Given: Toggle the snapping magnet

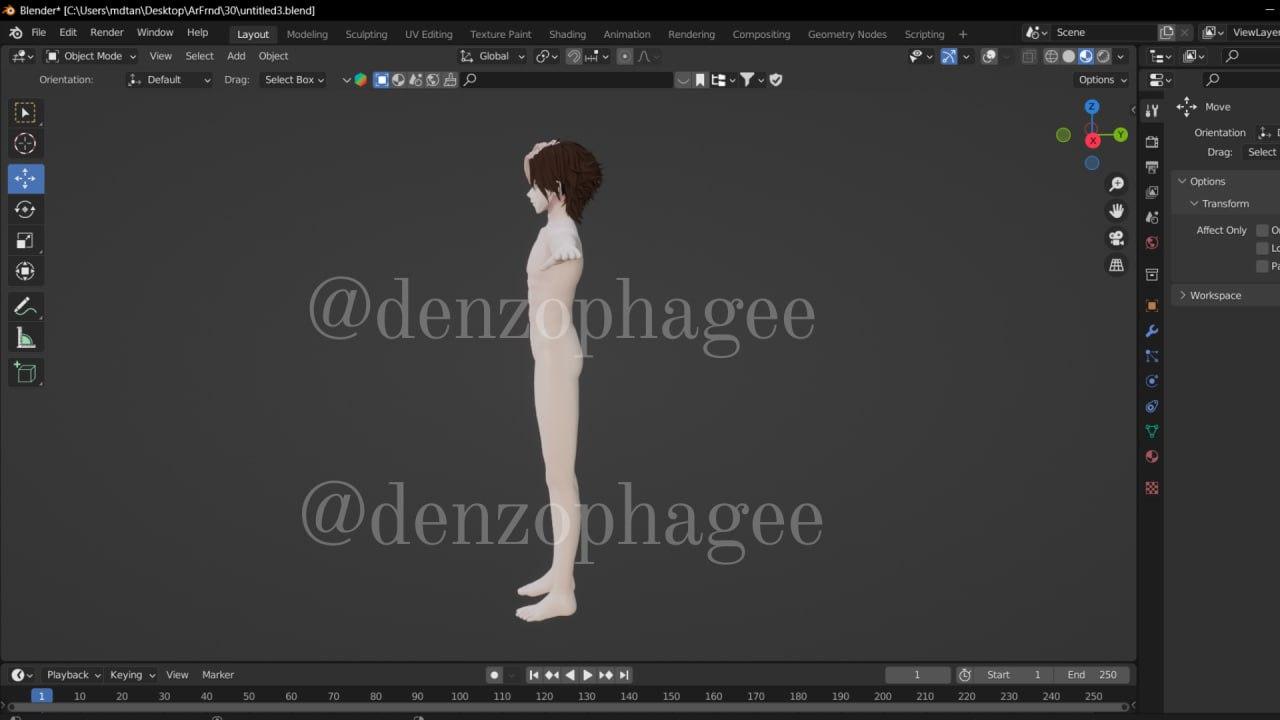Looking at the screenshot, I should (x=574, y=56).
